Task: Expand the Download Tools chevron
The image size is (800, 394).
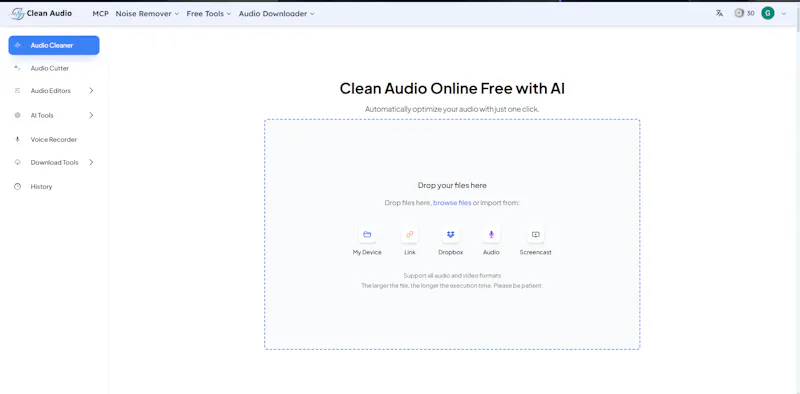Action: [x=91, y=162]
